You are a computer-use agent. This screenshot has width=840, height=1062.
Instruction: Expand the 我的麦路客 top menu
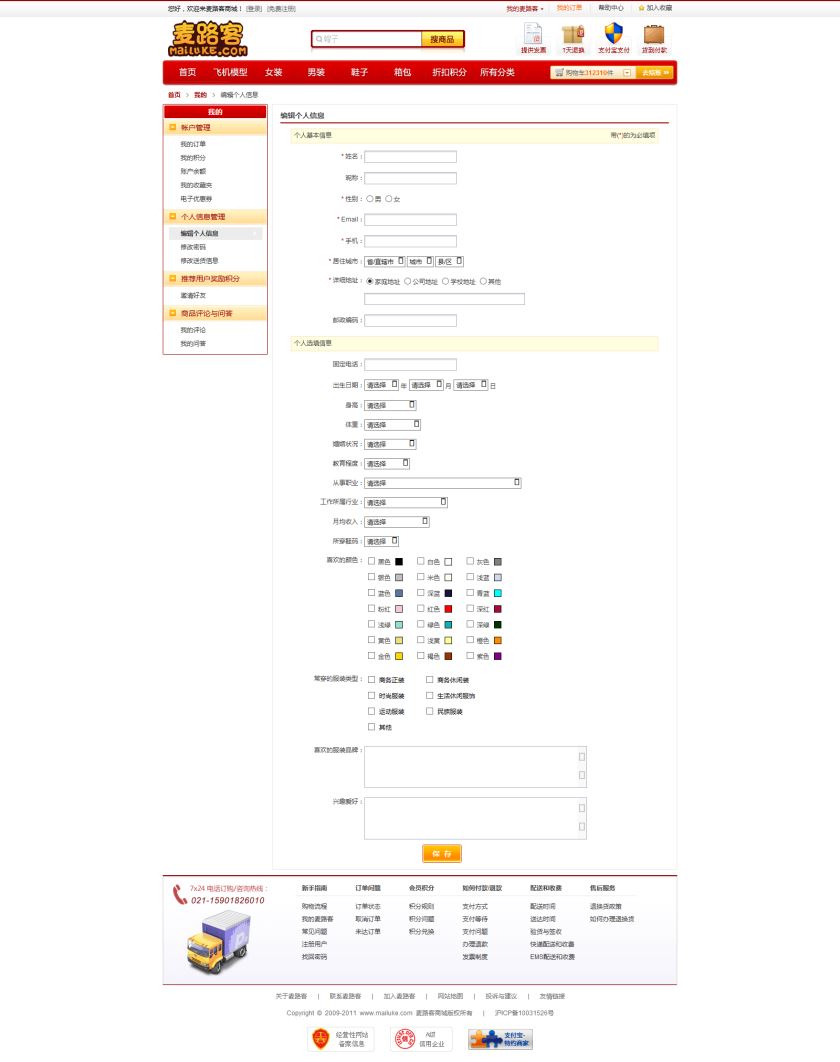(x=525, y=9)
